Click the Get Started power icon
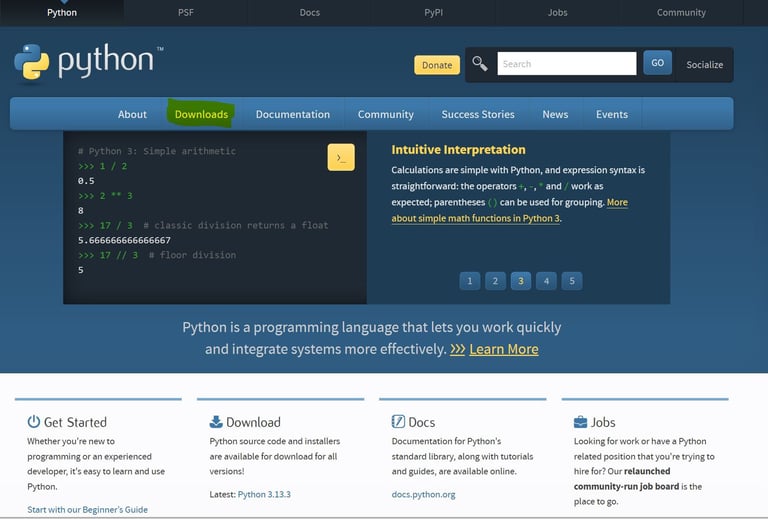 coord(34,422)
